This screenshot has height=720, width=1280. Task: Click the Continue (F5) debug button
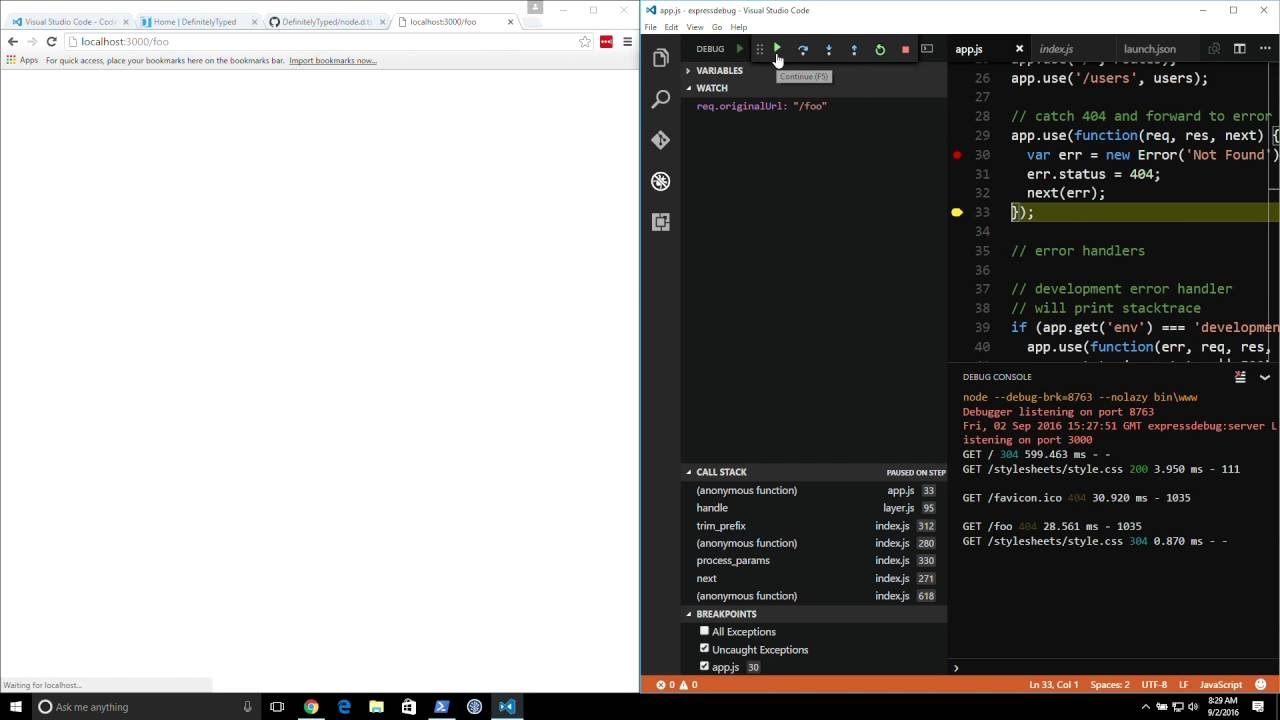(x=777, y=49)
